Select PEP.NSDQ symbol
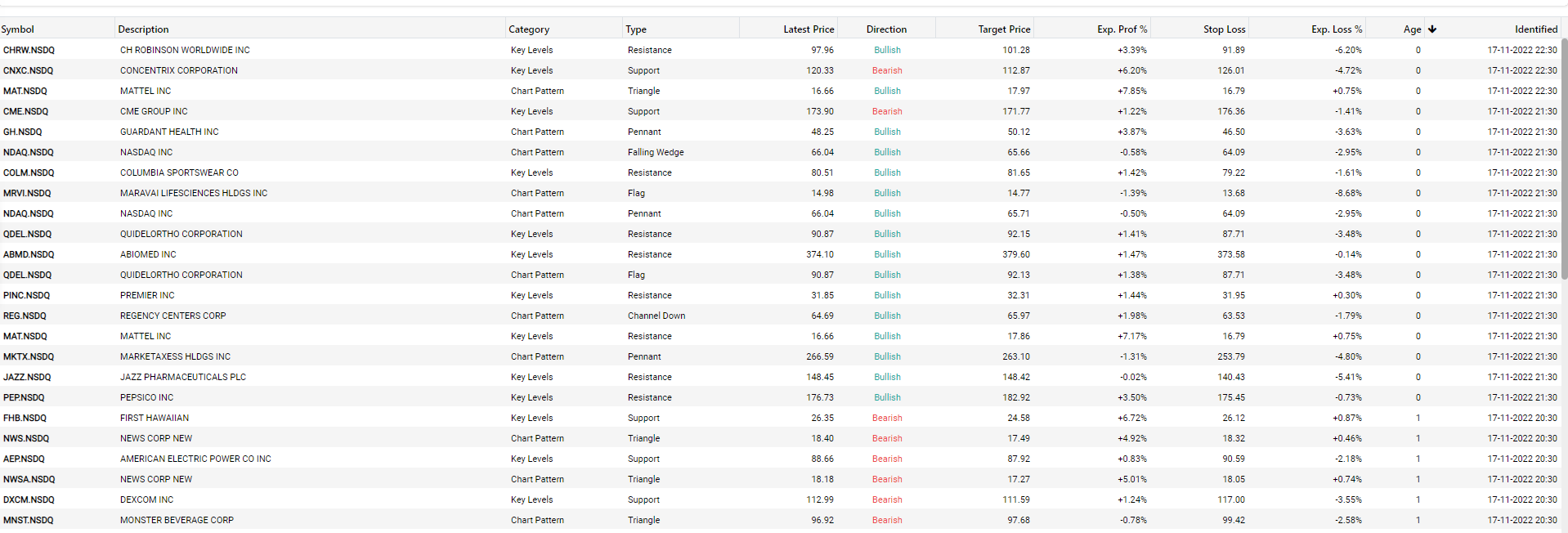Image resolution: width=1568 pixels, height=533 pixels. pos(24,397)
